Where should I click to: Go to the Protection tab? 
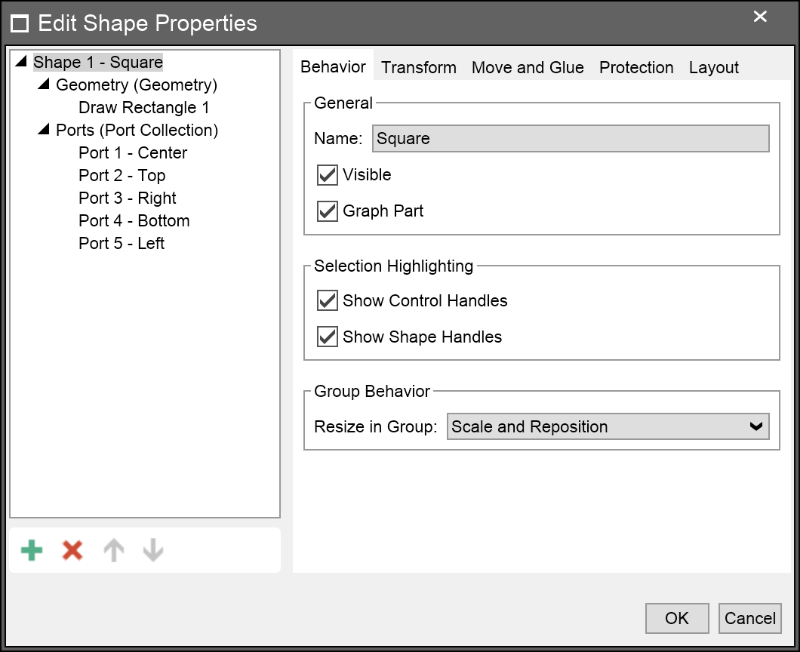pos(636,67)
